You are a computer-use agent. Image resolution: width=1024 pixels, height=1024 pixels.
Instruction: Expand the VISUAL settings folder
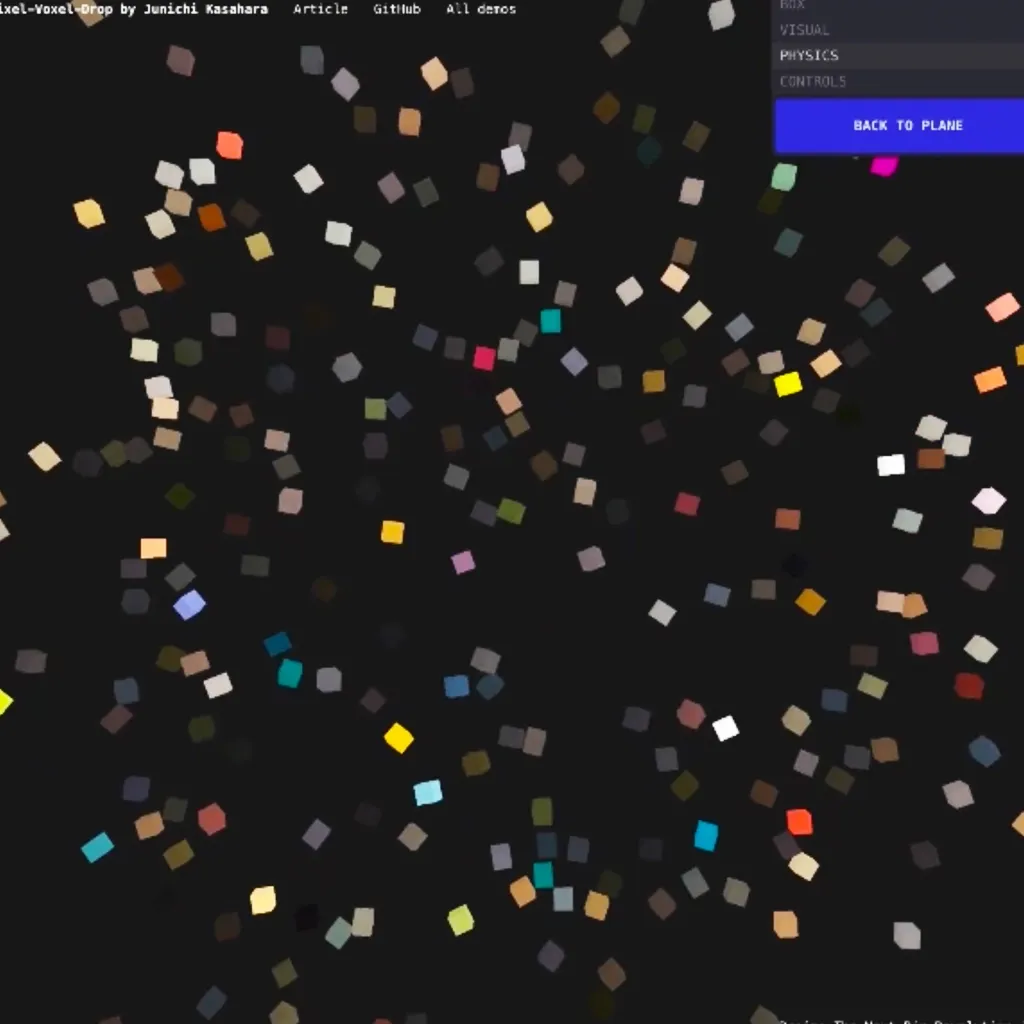tap(899, 30)
